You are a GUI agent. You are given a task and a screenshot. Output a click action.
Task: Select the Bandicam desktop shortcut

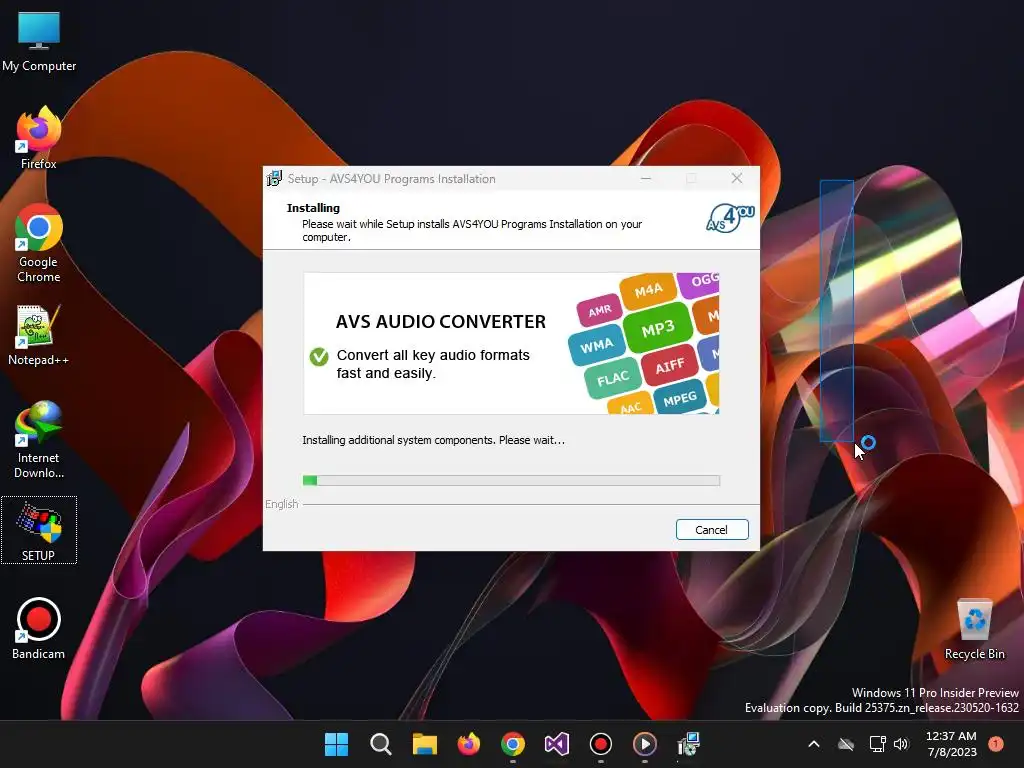coord(39,629)
